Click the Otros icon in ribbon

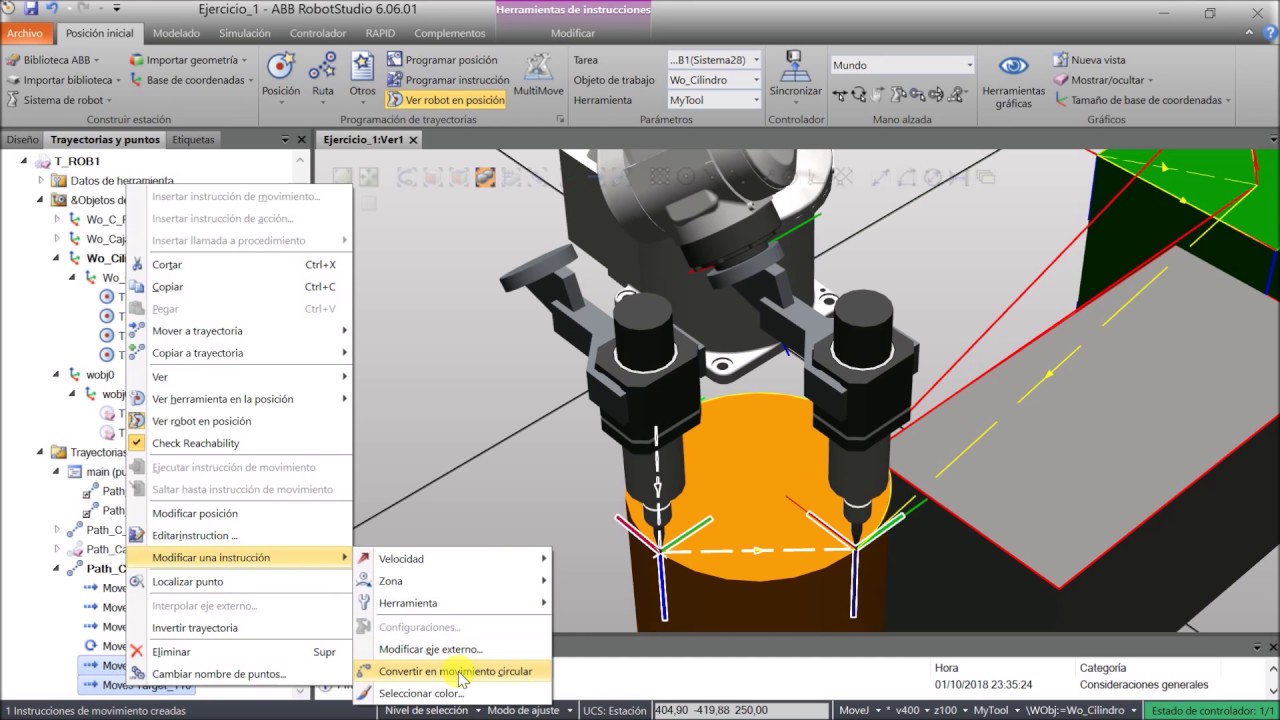click(362, 67)
